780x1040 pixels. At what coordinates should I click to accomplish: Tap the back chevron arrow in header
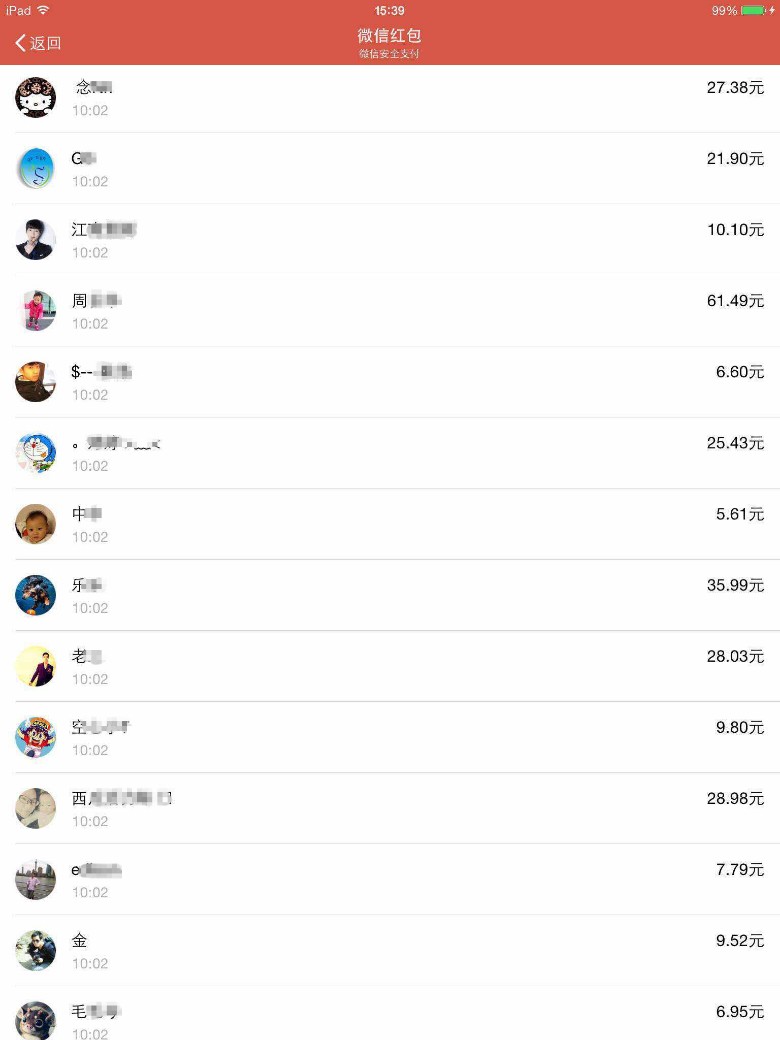(x=20, y=43)
